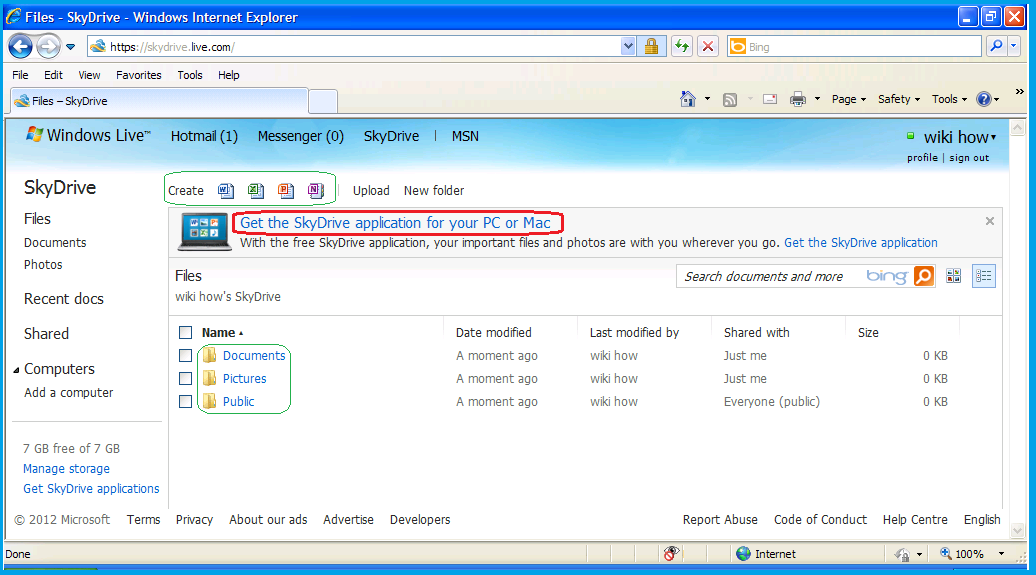The height and width of the screenshot is (575, 1036).
Task: Click the orange Bing search button in SkyDrive
Action: pos(924,276)
